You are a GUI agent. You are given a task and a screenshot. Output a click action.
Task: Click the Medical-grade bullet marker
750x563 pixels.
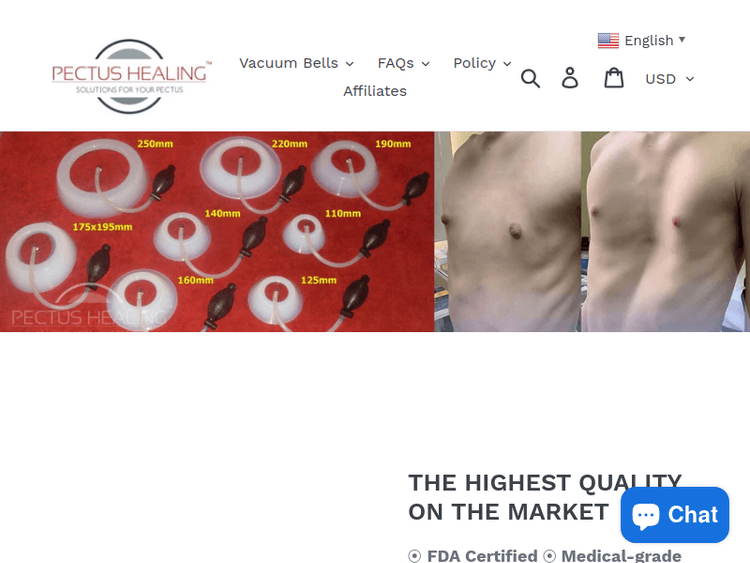[x=550, y=556]
